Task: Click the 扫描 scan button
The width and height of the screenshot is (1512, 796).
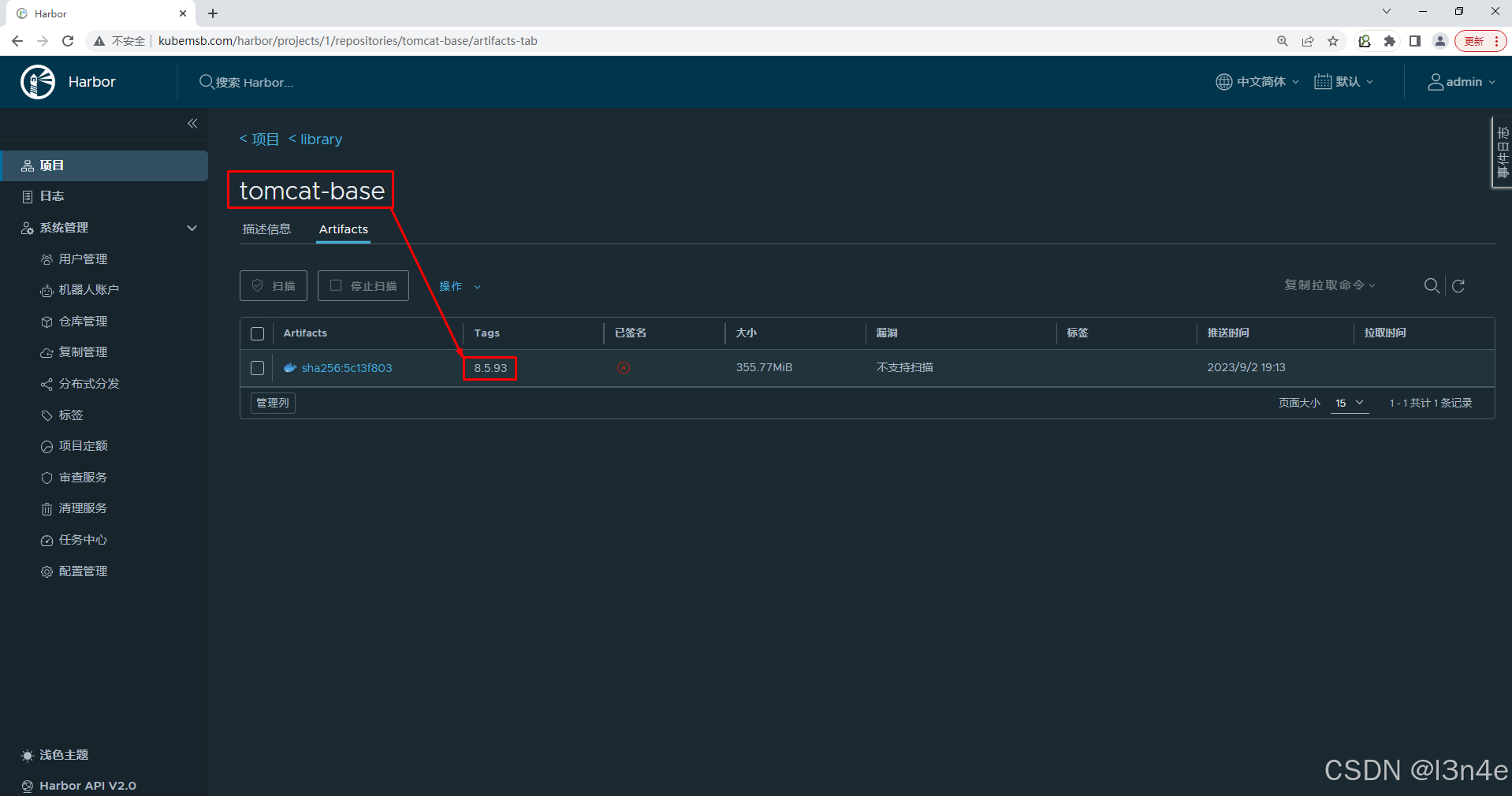Action: point(273,285)
